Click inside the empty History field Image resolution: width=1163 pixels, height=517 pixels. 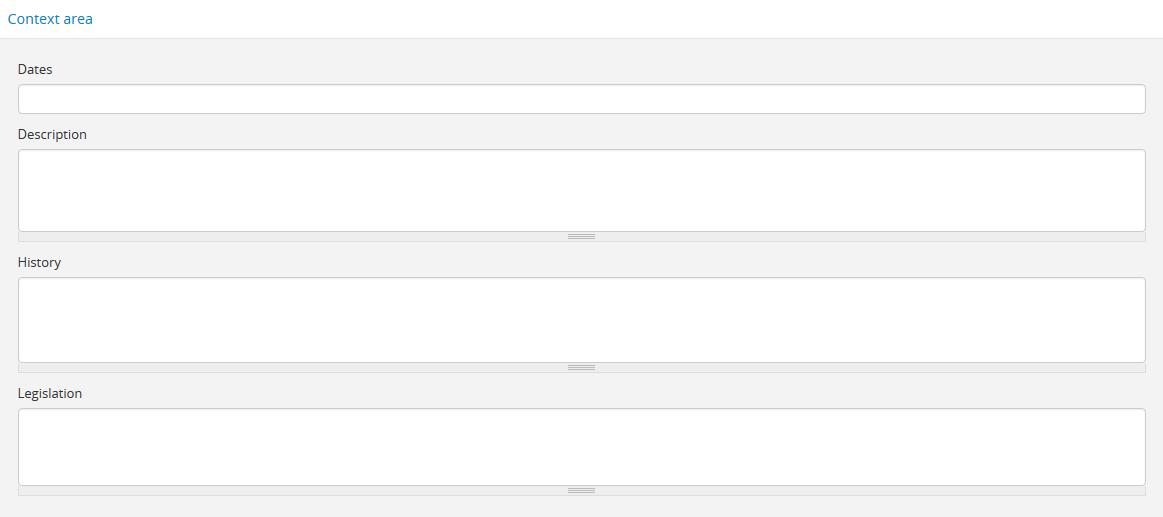click(x=581, y=319)
